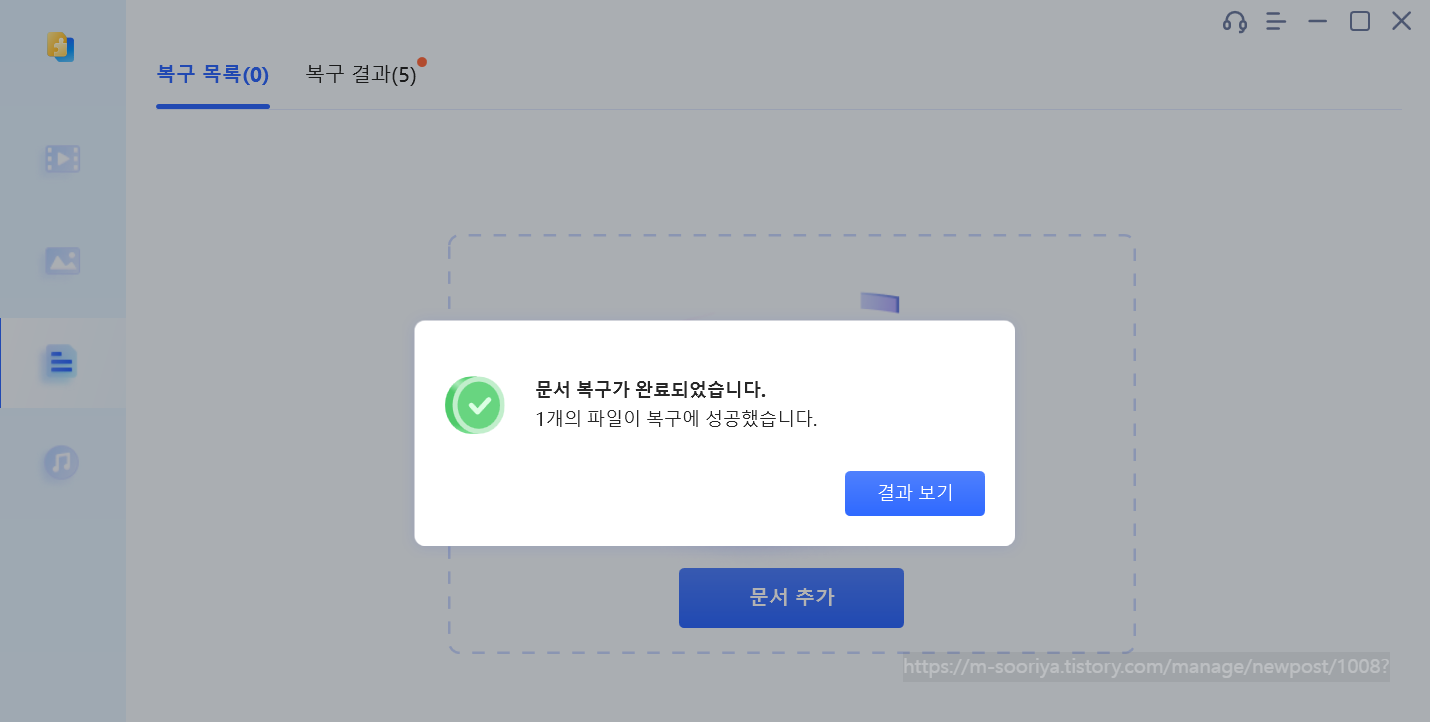The height and width of the screenshot is (722, 1430).
Task: Open the hamburger menu in title bar
Action: coord(1276,21)
